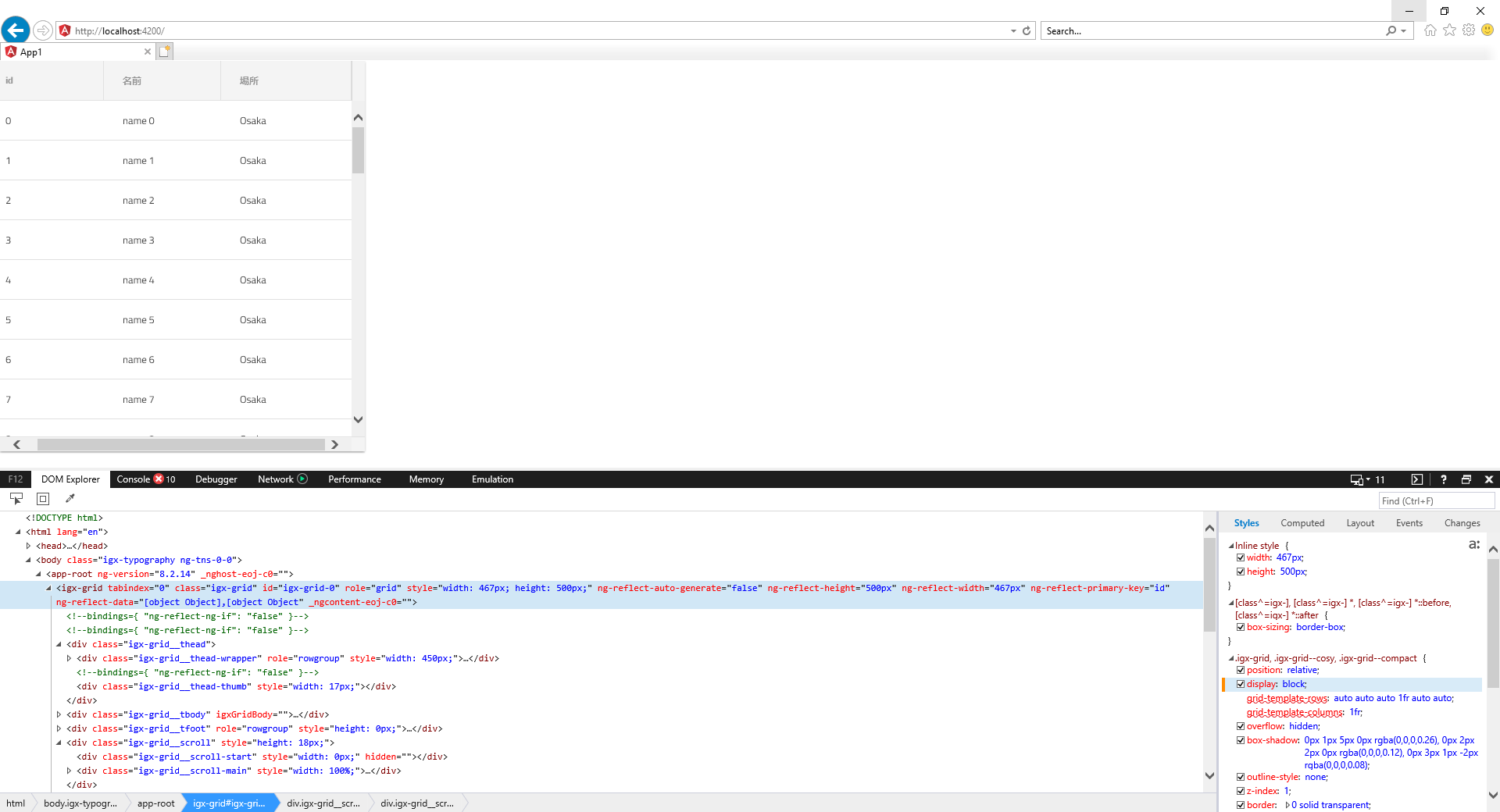Select the DOM element highlighting tool
The height and width of the screenshot is (812, 1500).
(x=43, y=499)
